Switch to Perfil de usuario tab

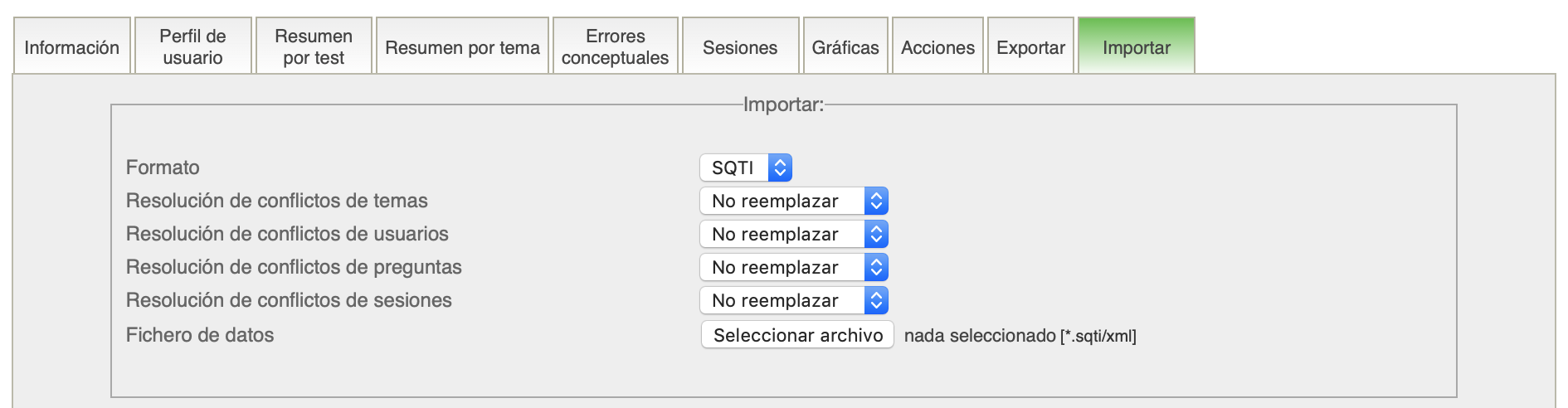click(192, 47)
